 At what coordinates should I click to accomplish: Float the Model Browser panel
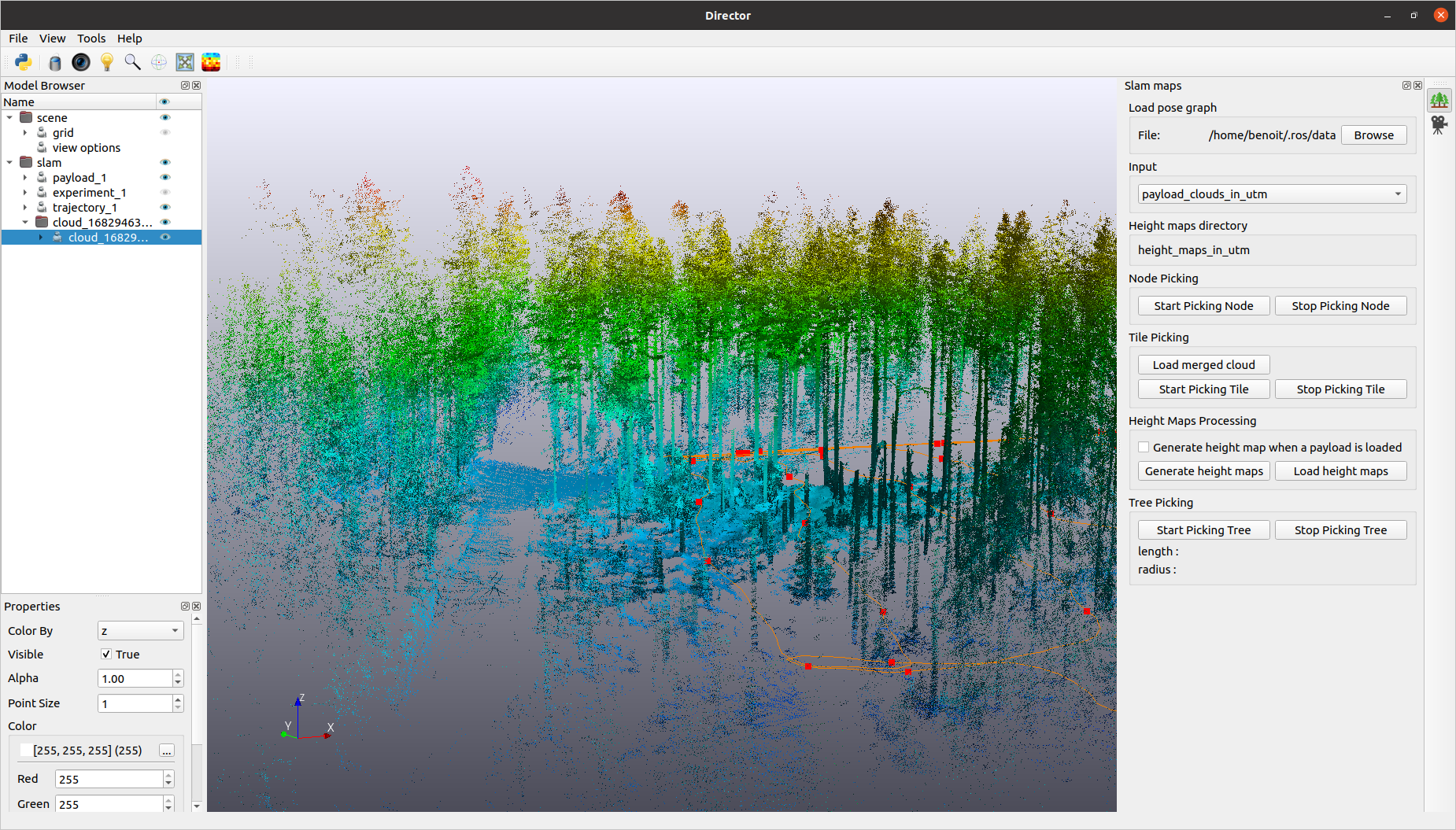coord(185,86)
